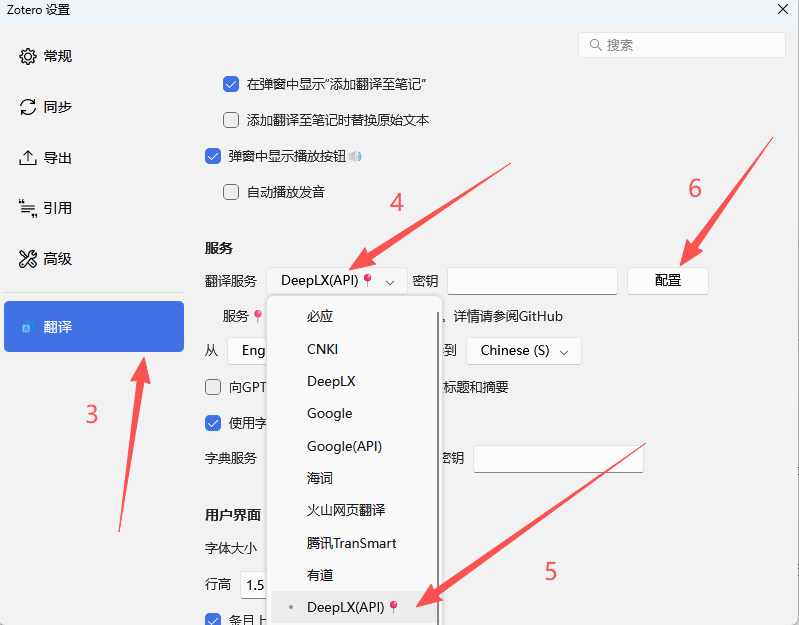The width and height of the screenshot is (799, 625).
Task: Click the sync arrows icon beside 同步
Action: tap(28, 107)
